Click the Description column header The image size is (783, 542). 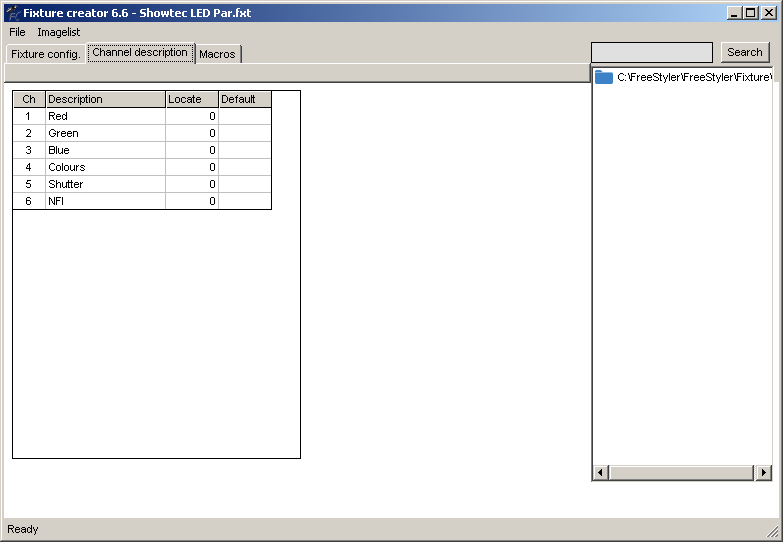[105, 99]
